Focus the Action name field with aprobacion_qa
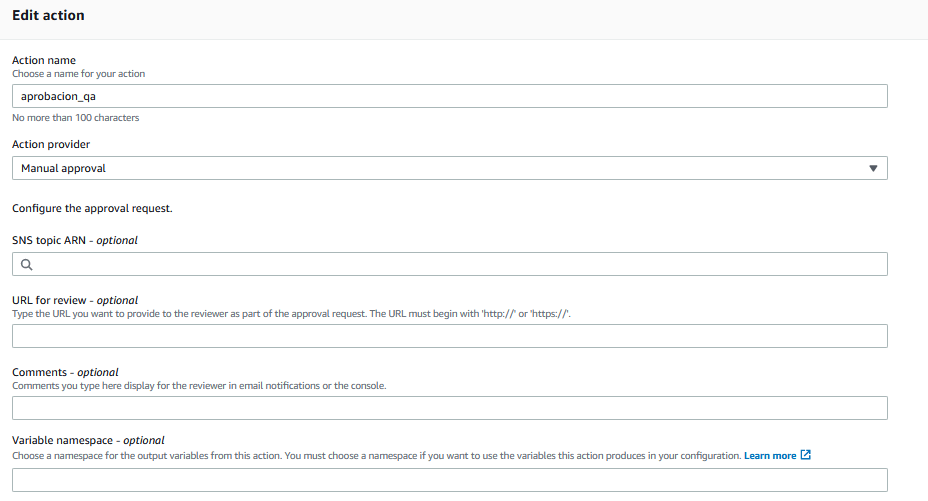928x501 pixels. (449, 96)
